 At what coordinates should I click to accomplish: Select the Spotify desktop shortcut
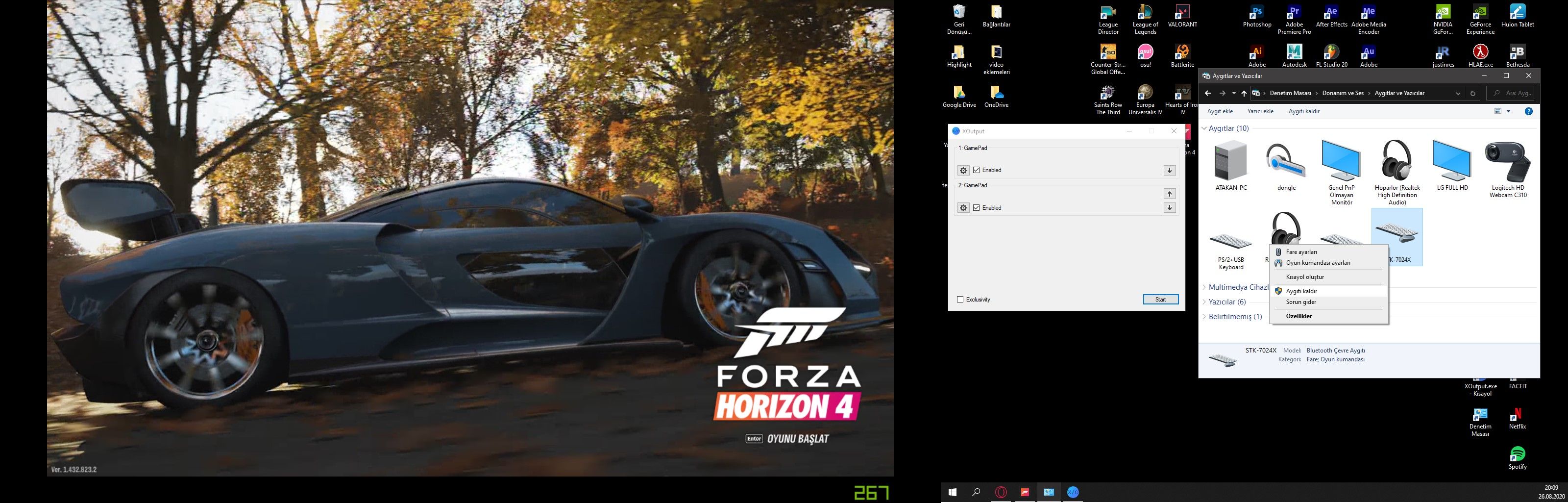coord(1518,458)
